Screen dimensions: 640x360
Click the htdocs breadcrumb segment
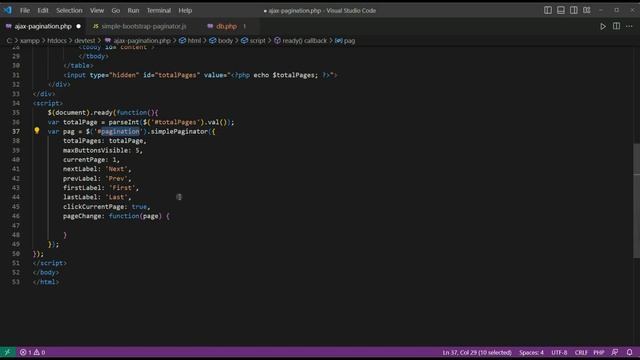(x=57, y=41)
